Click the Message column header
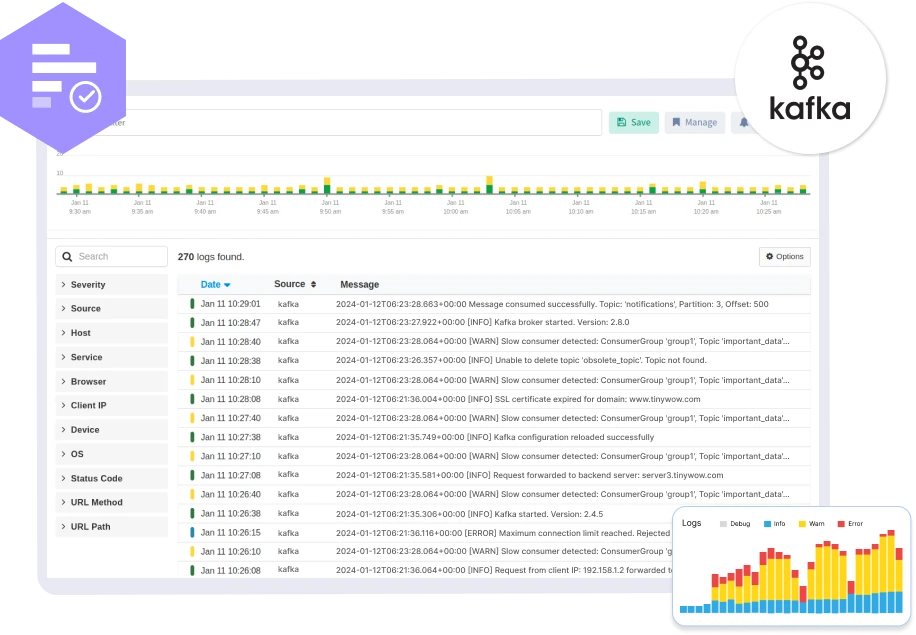Image resolution: width=916 pixels, height=635 pixels. click(359, 284)
